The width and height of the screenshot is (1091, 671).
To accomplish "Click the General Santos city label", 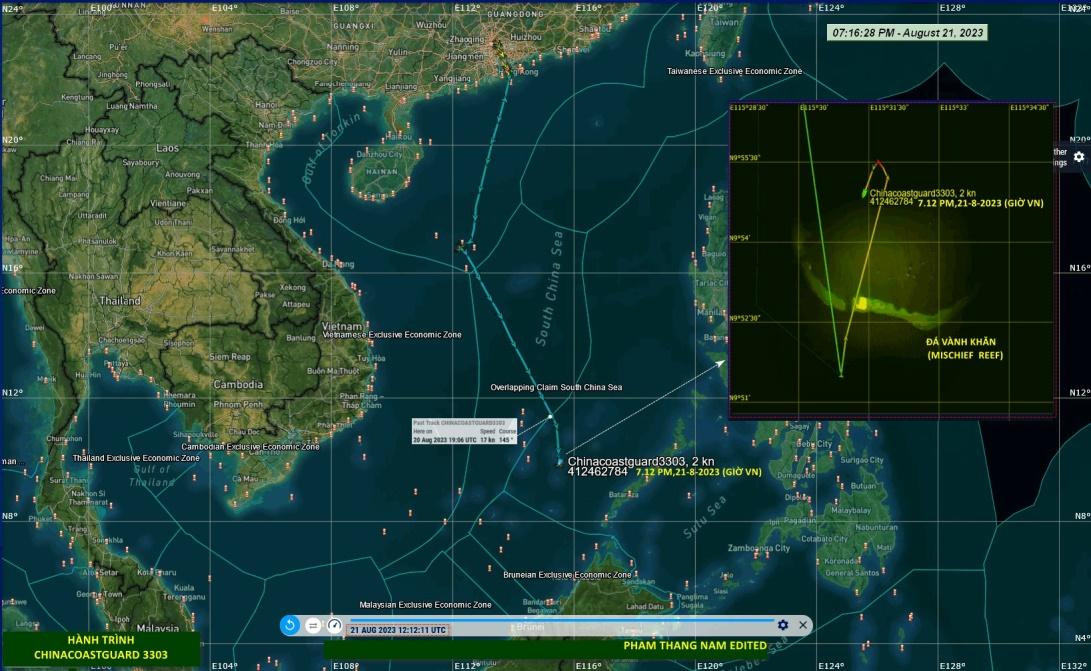I will click(x=852, y=573).
